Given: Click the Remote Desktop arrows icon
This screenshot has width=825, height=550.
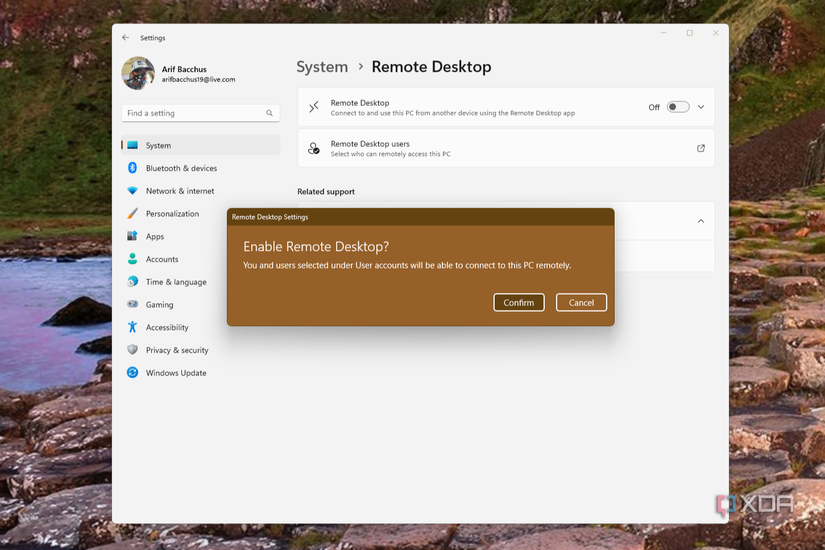Looking at the screenshot, I should (314, 107).
